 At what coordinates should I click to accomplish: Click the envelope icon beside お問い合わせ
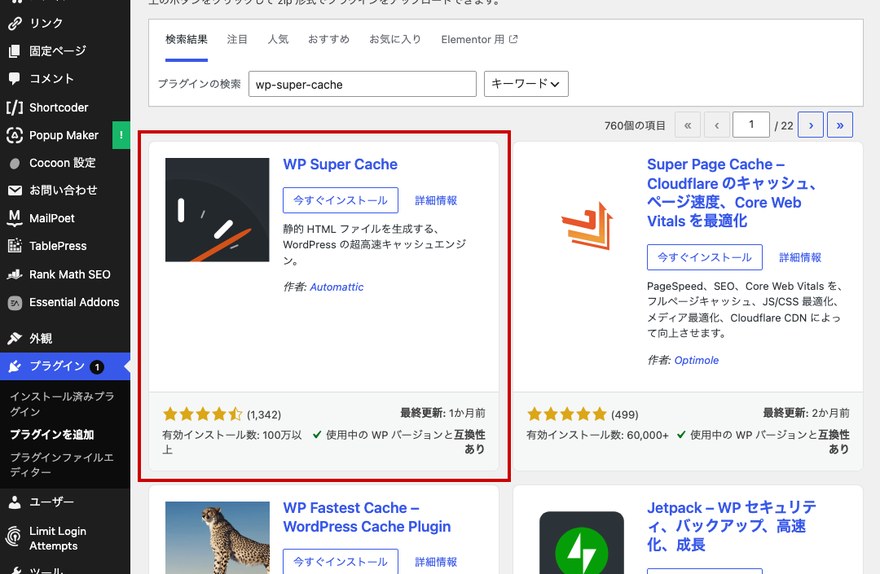tap(15, 191)
